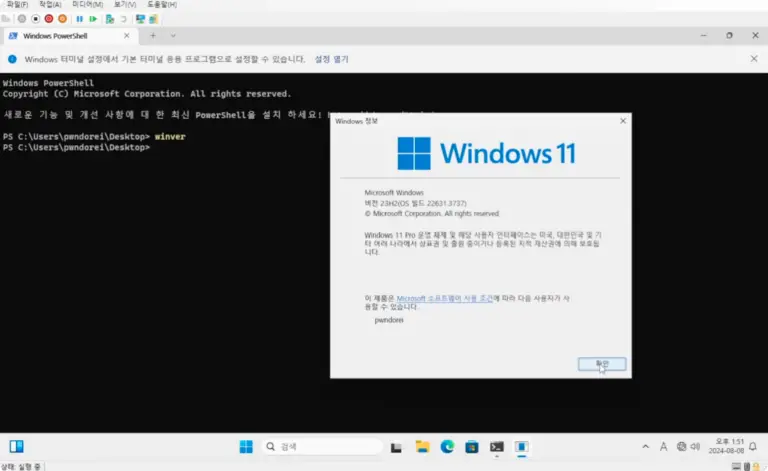The image size is (768, 471).
Task: Click the grey Start VM toolbar icon
Action: point(22,19)
